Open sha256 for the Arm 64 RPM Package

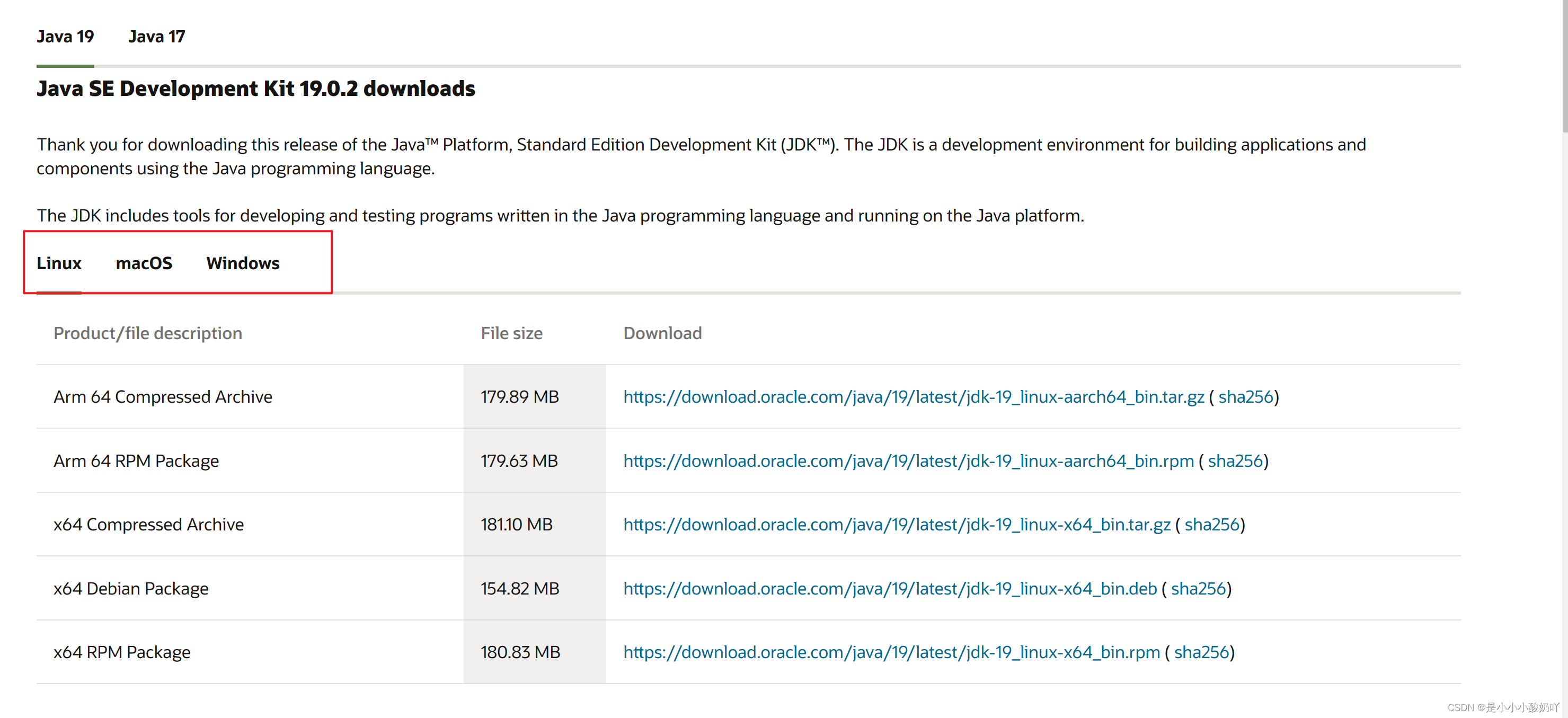(1235, 460)
